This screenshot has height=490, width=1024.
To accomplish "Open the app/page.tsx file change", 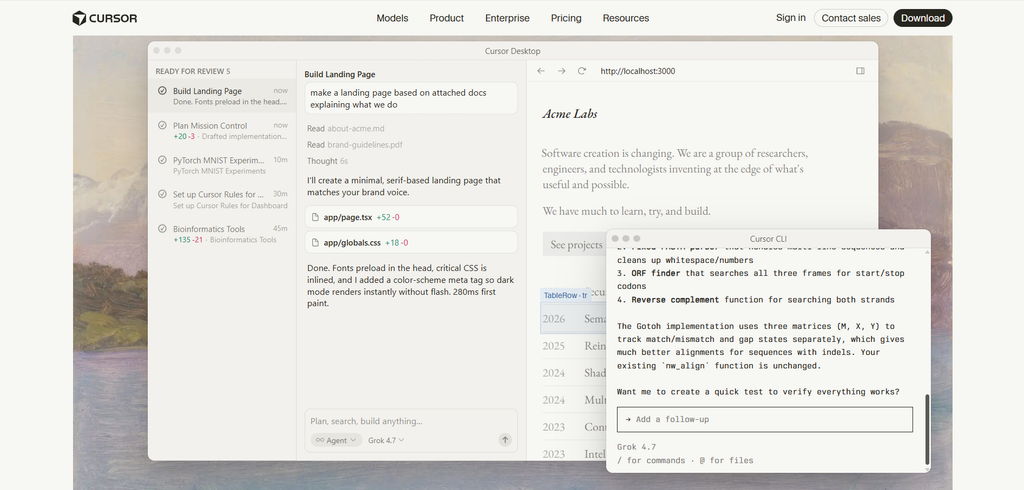I will pyautogui.click(x=411, y=217).
